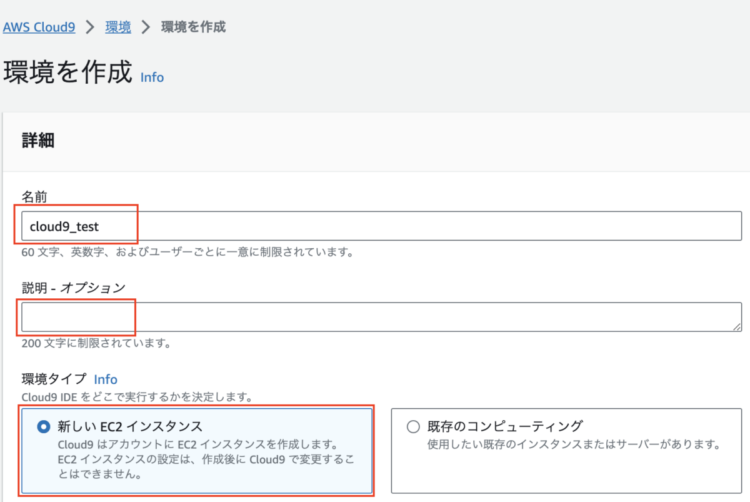Click the 説明 - オプション label
This screenshot has height=502, width=750.
73,288
